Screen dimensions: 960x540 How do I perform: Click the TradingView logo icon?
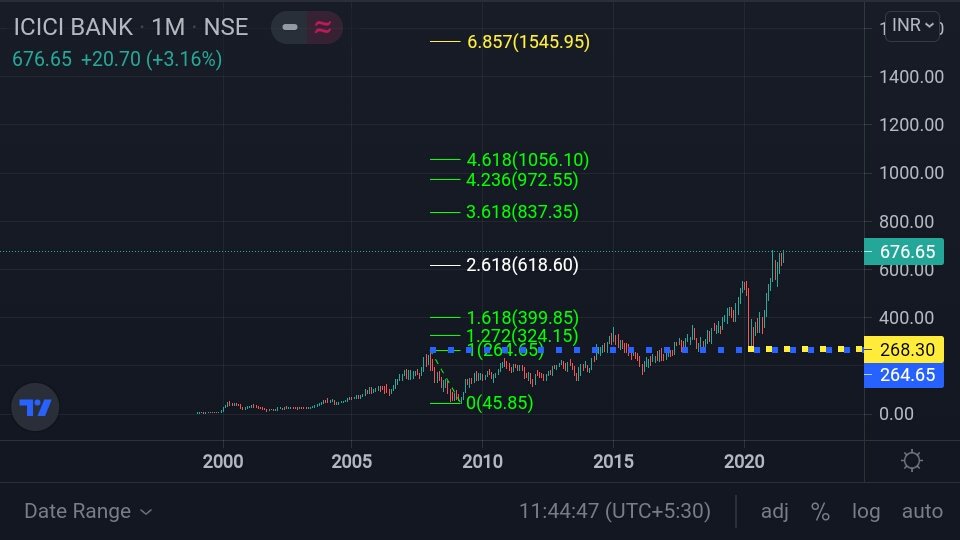tap(35, 407)
